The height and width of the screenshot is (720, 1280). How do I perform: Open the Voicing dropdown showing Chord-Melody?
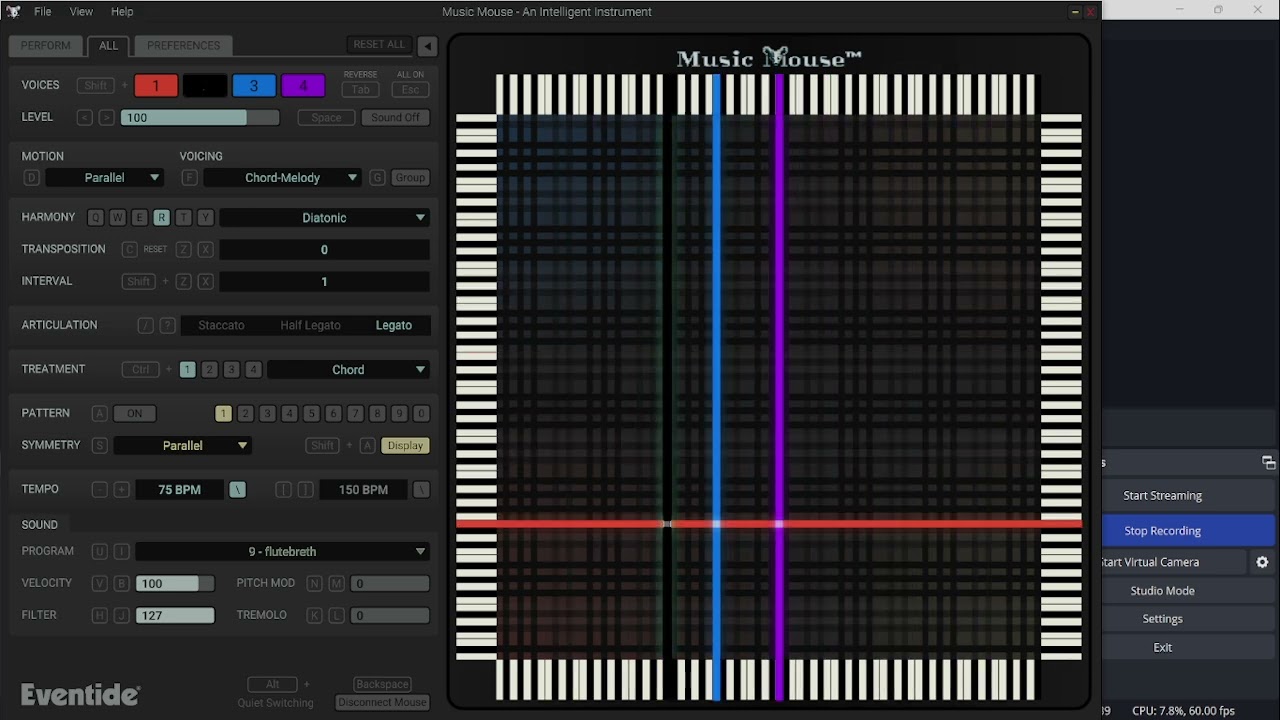click(x=283, y=178)
